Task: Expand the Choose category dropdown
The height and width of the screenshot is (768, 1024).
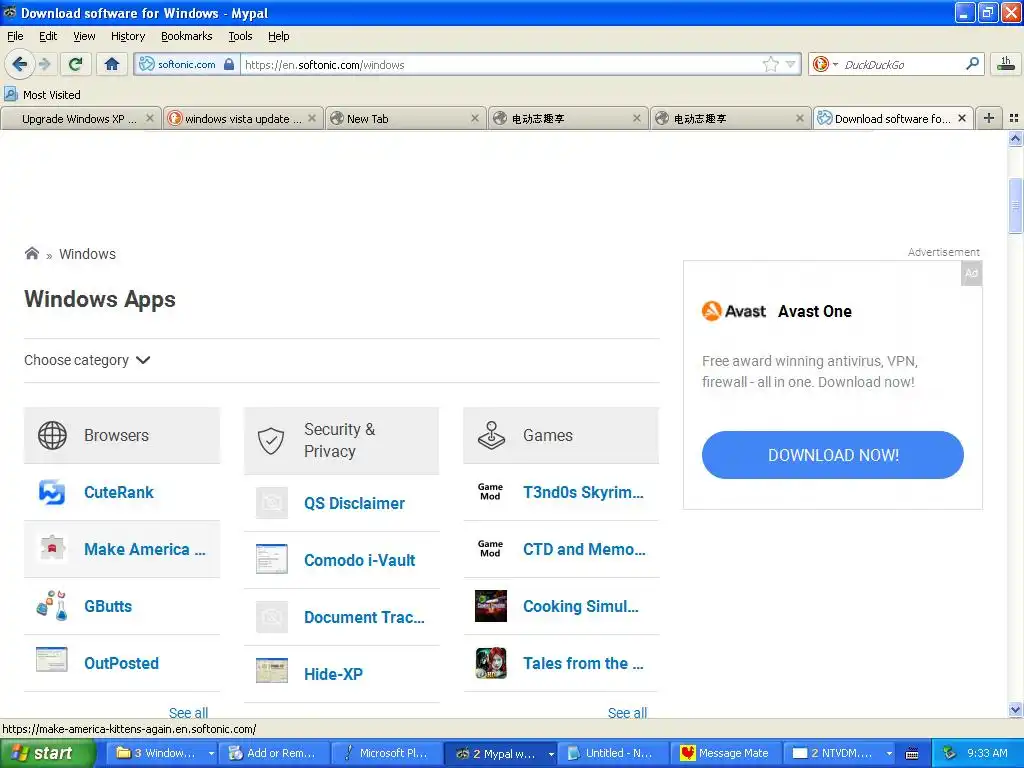Action: click(88, 360)
